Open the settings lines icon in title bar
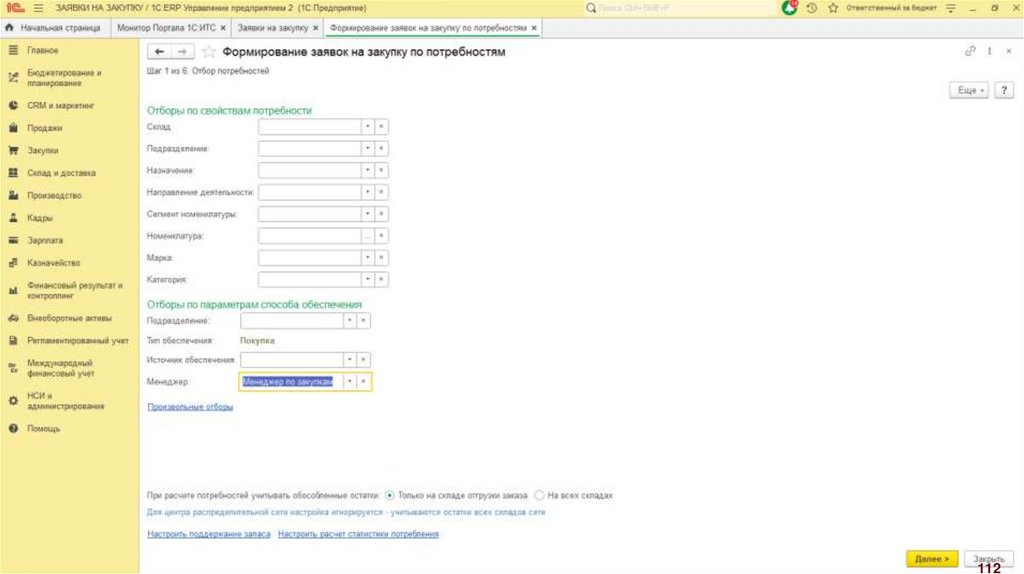This screenshot has height=574, width=1024. (951, 8)
